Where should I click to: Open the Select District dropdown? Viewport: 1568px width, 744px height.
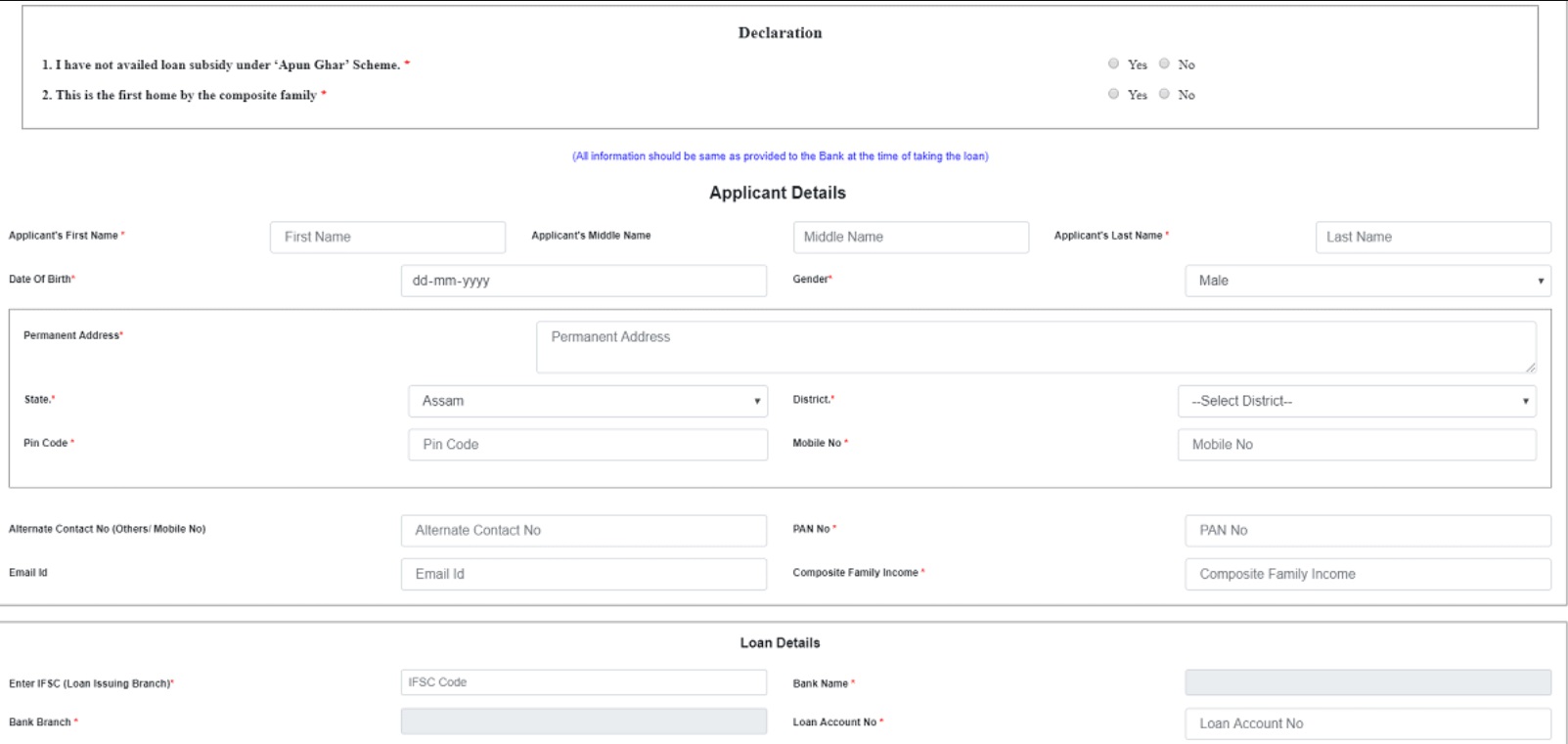1356,401
